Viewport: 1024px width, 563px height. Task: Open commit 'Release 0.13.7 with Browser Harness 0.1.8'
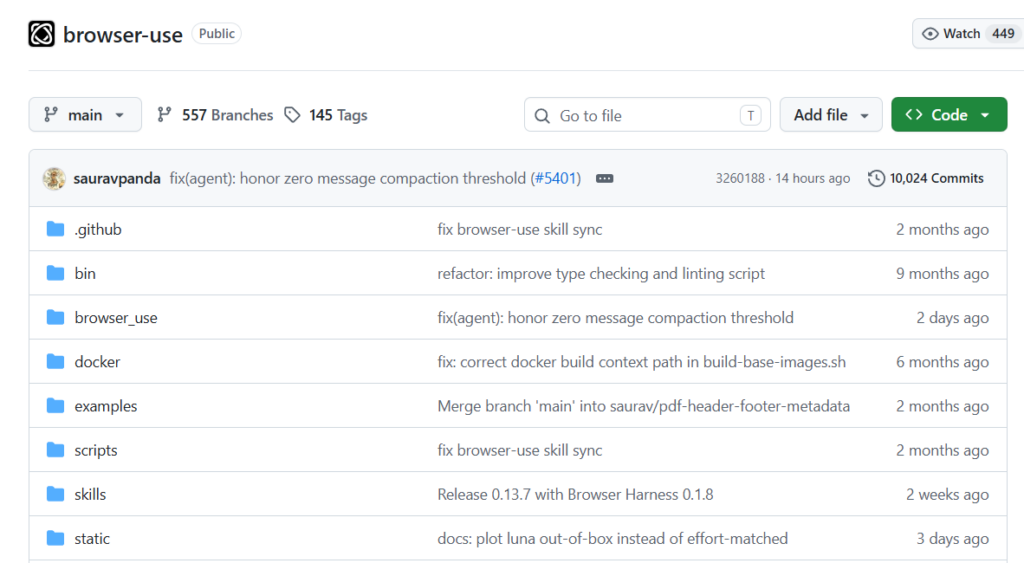575,494
